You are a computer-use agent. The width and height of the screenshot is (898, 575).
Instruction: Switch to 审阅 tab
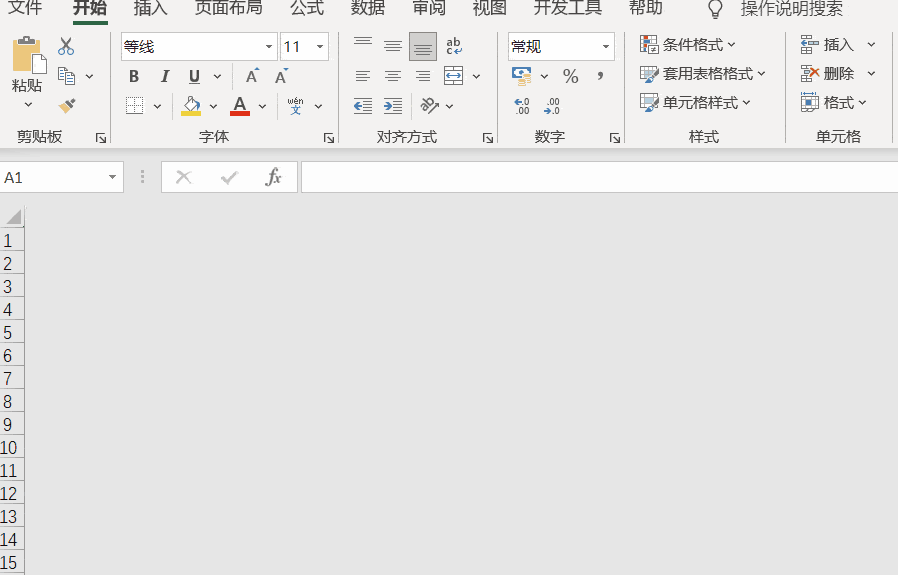pos(429,8)
